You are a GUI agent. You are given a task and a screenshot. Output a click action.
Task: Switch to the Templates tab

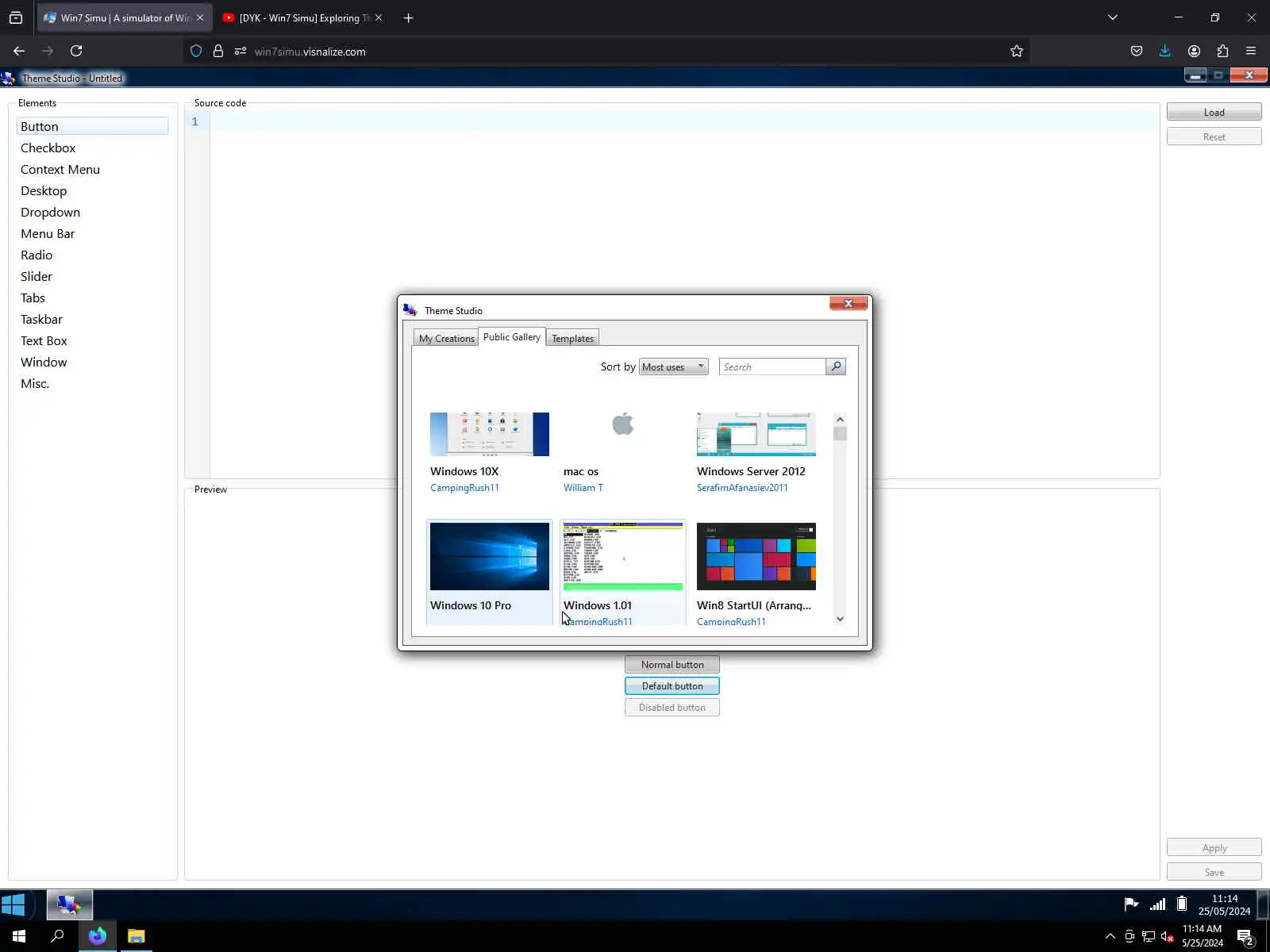point(572,338)
